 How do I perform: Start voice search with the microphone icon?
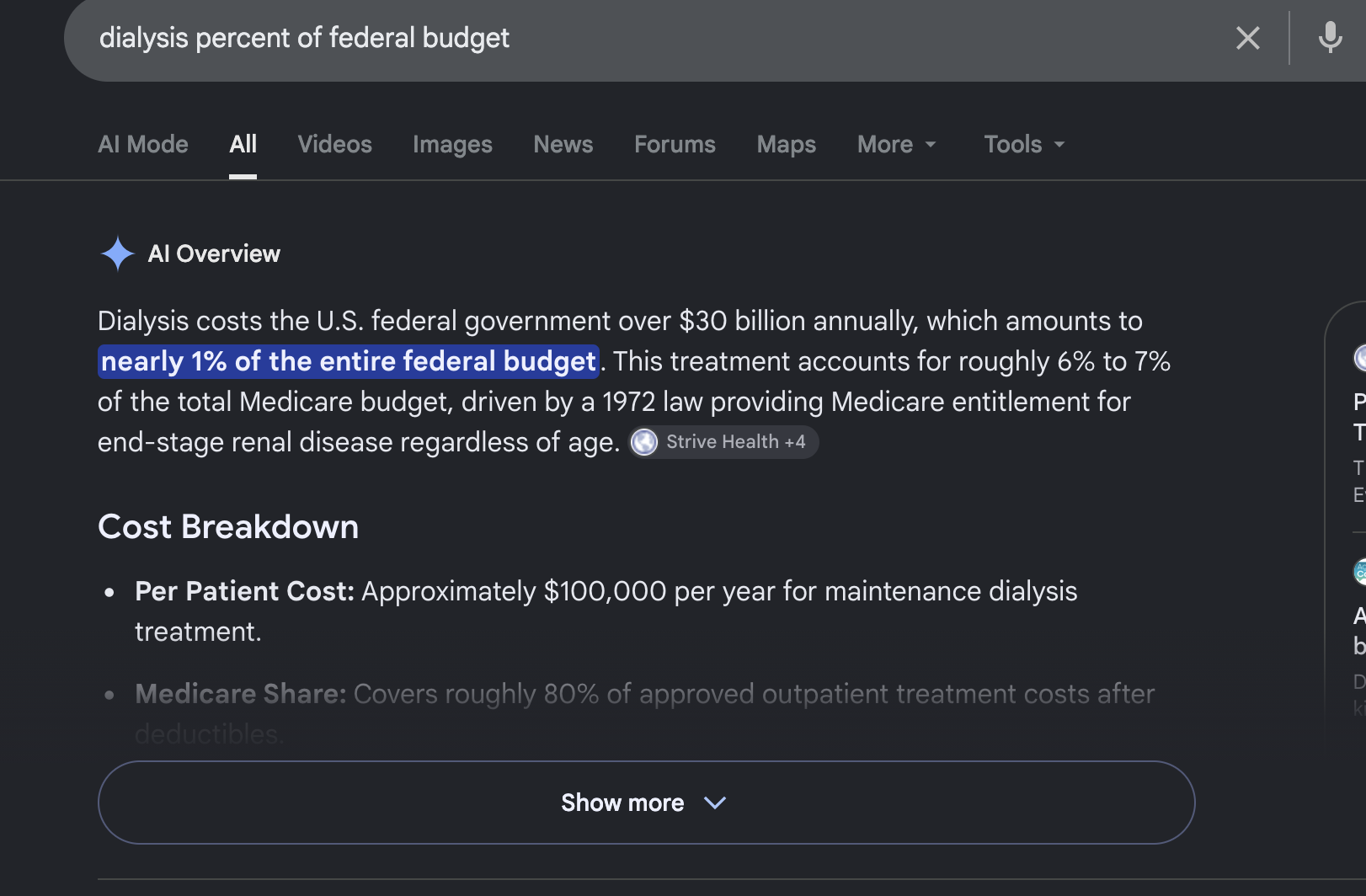click(x=1330, y=38)
